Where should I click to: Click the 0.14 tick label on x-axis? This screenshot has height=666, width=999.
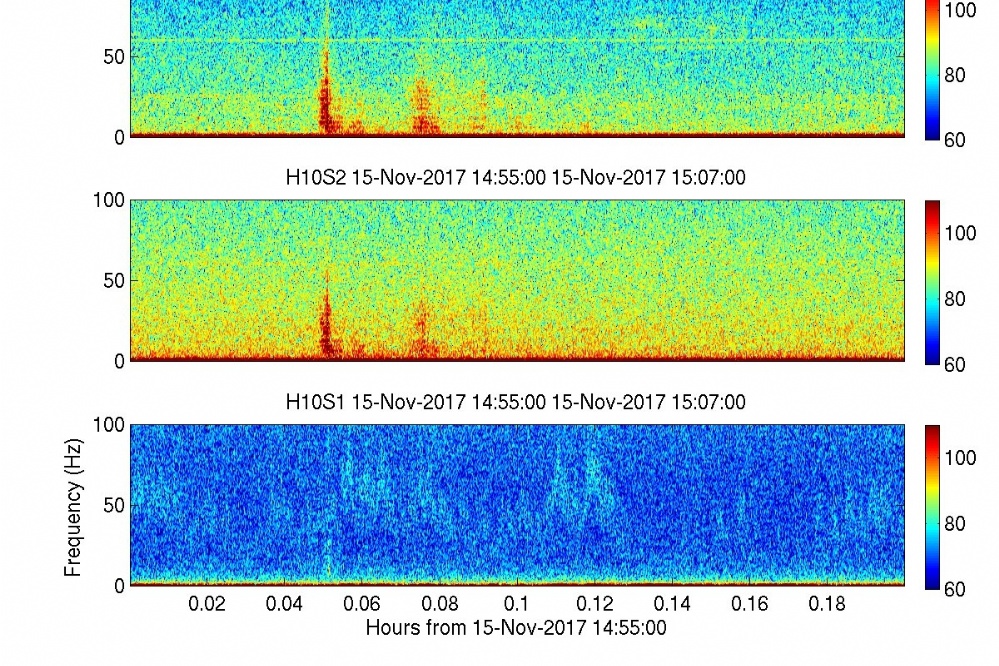point(671,605)
